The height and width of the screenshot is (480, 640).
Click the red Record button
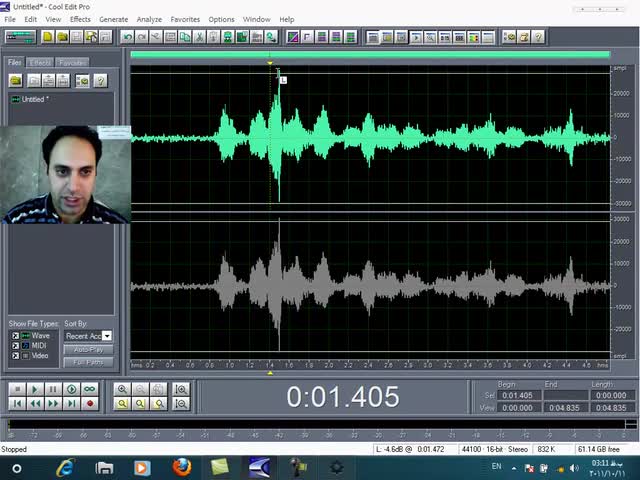tap(90, 404)
